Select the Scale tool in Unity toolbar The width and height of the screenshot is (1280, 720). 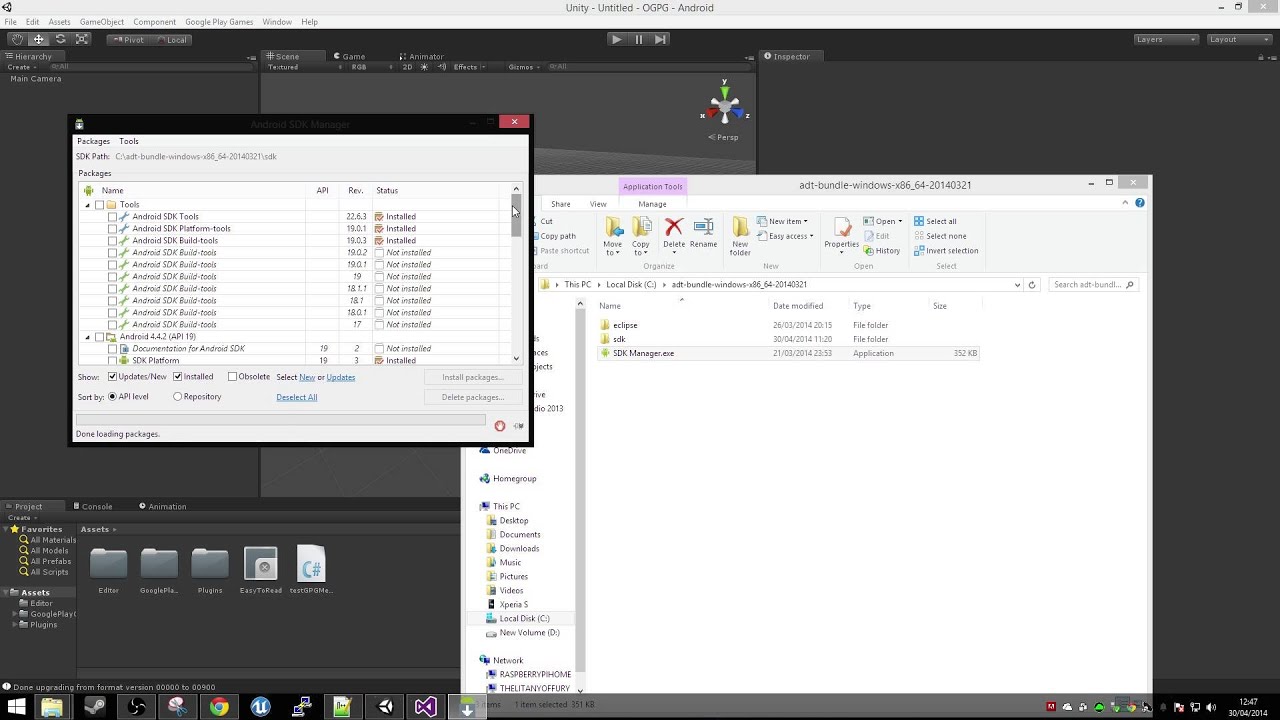(x=82, y=39)
